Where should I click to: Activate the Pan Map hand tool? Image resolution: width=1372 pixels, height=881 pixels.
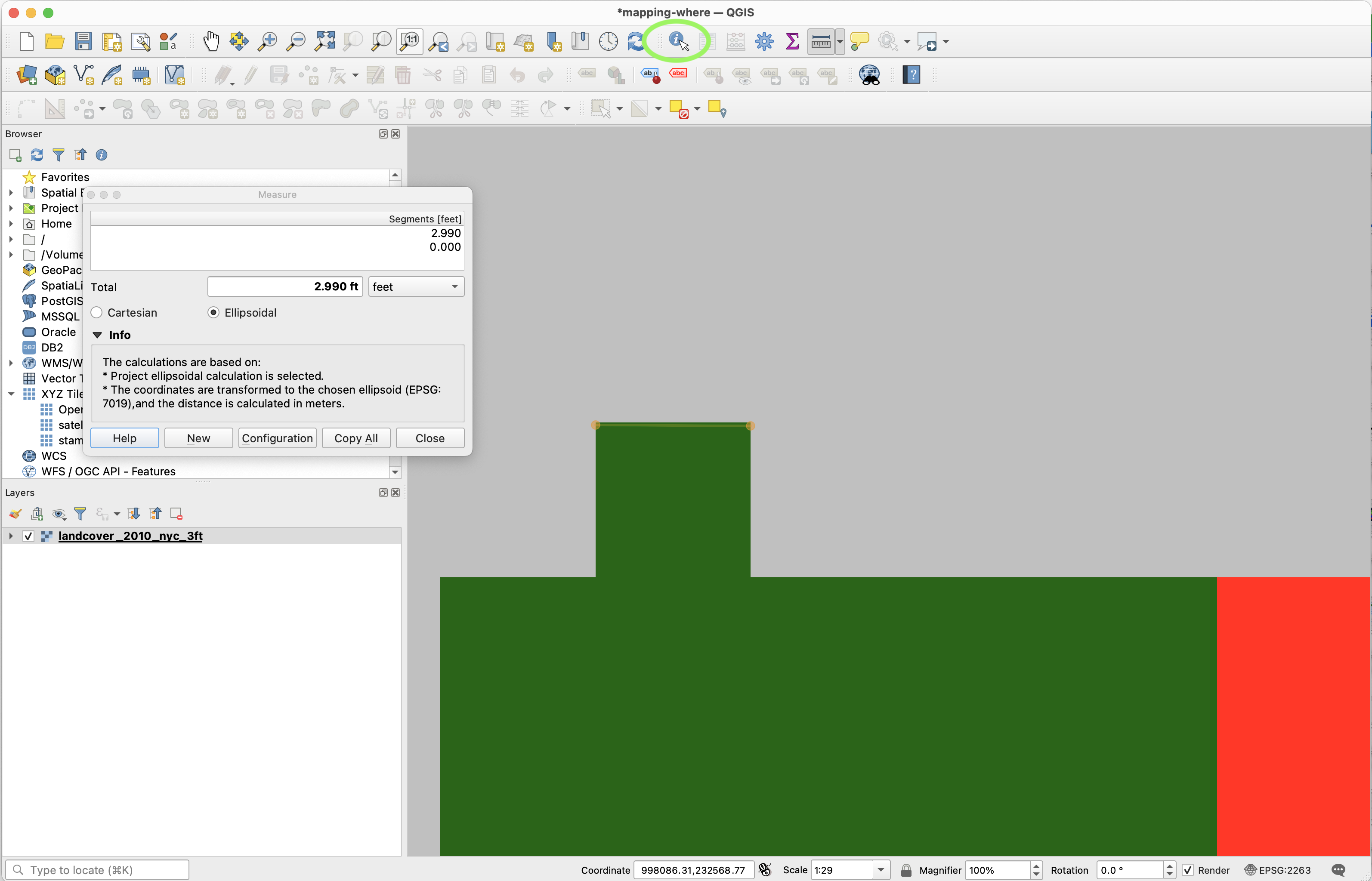pyautogui.click(x=211, y=41)
